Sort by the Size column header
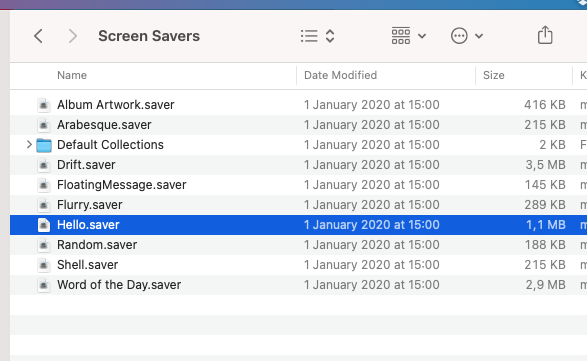 coord(493,75)
